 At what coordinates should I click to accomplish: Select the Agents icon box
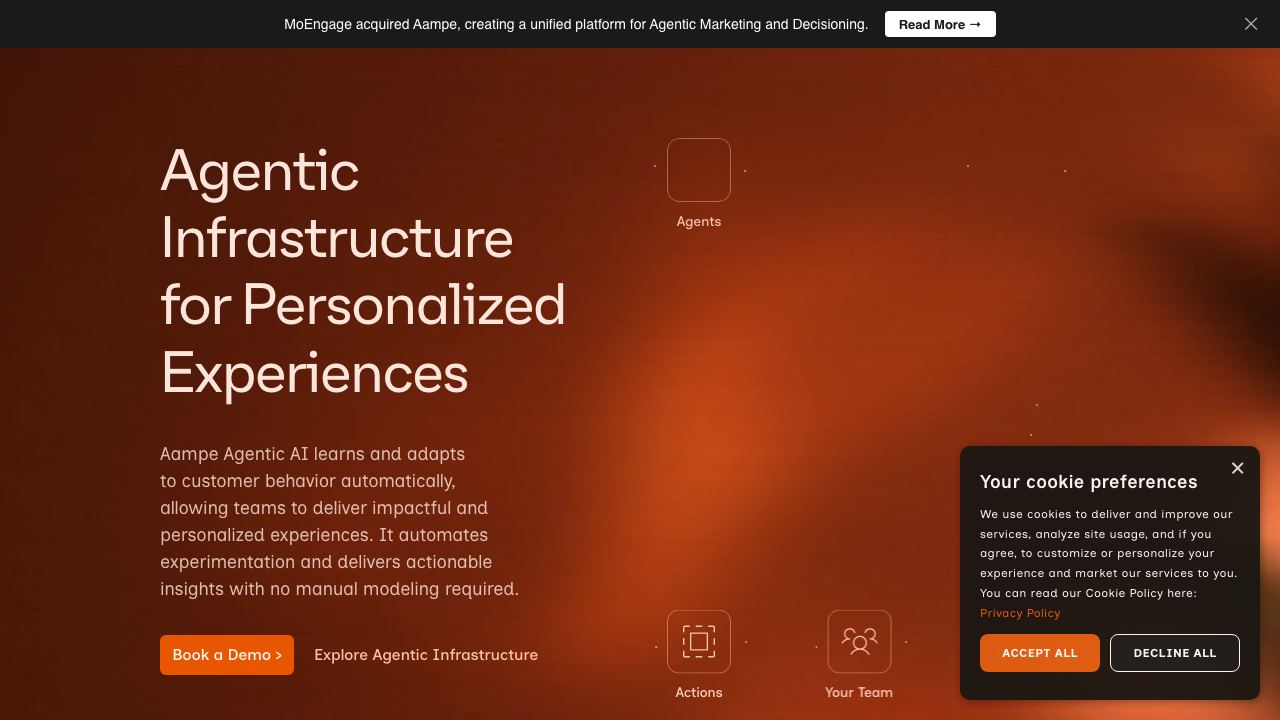point(699,170)
